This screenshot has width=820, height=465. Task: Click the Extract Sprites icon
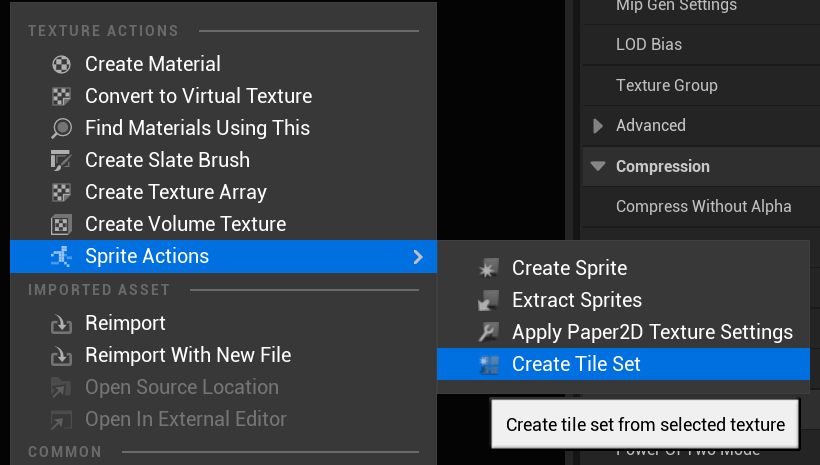(489, 300)
